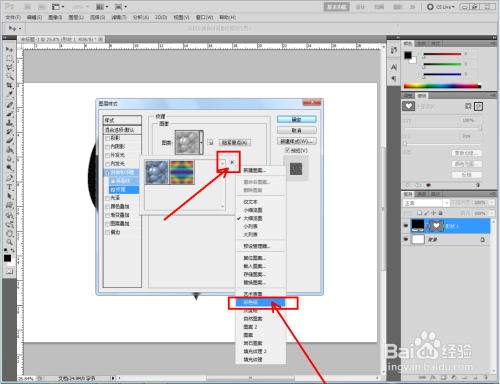The image size is (500, 384).
Task: Click the 确定 (OK) button
Action: point(296,119)
